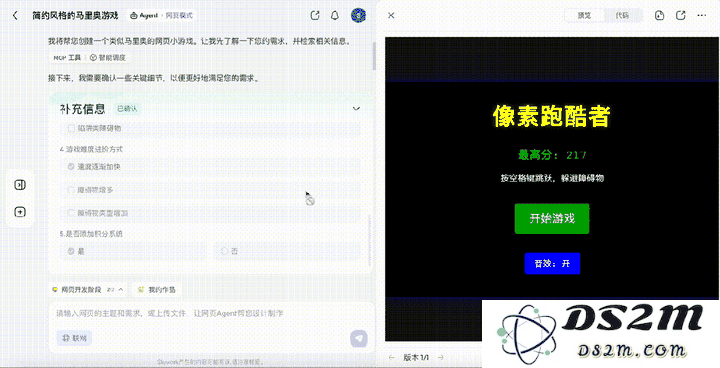Screen dimensions: 720x368
Task: Click the 简约风格的马里奥游戏 conversation title
Action: tap(75, 16)
